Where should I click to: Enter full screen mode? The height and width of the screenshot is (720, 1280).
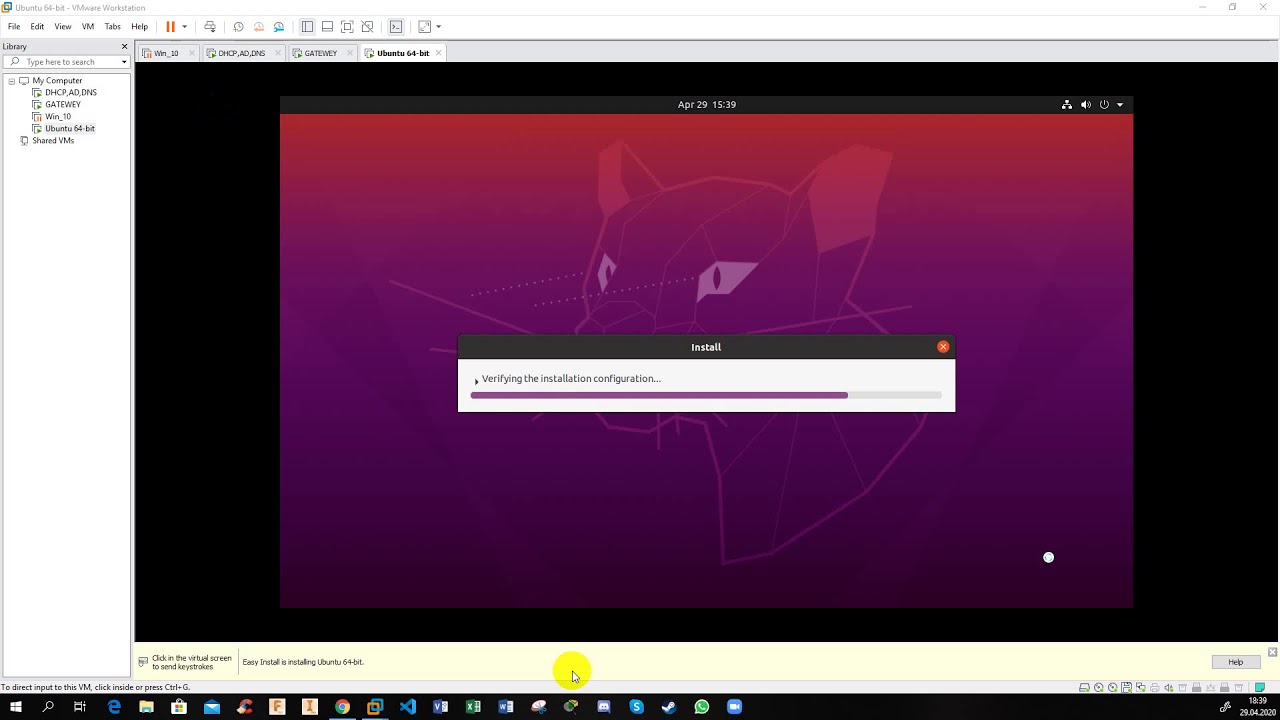point(347,27)
